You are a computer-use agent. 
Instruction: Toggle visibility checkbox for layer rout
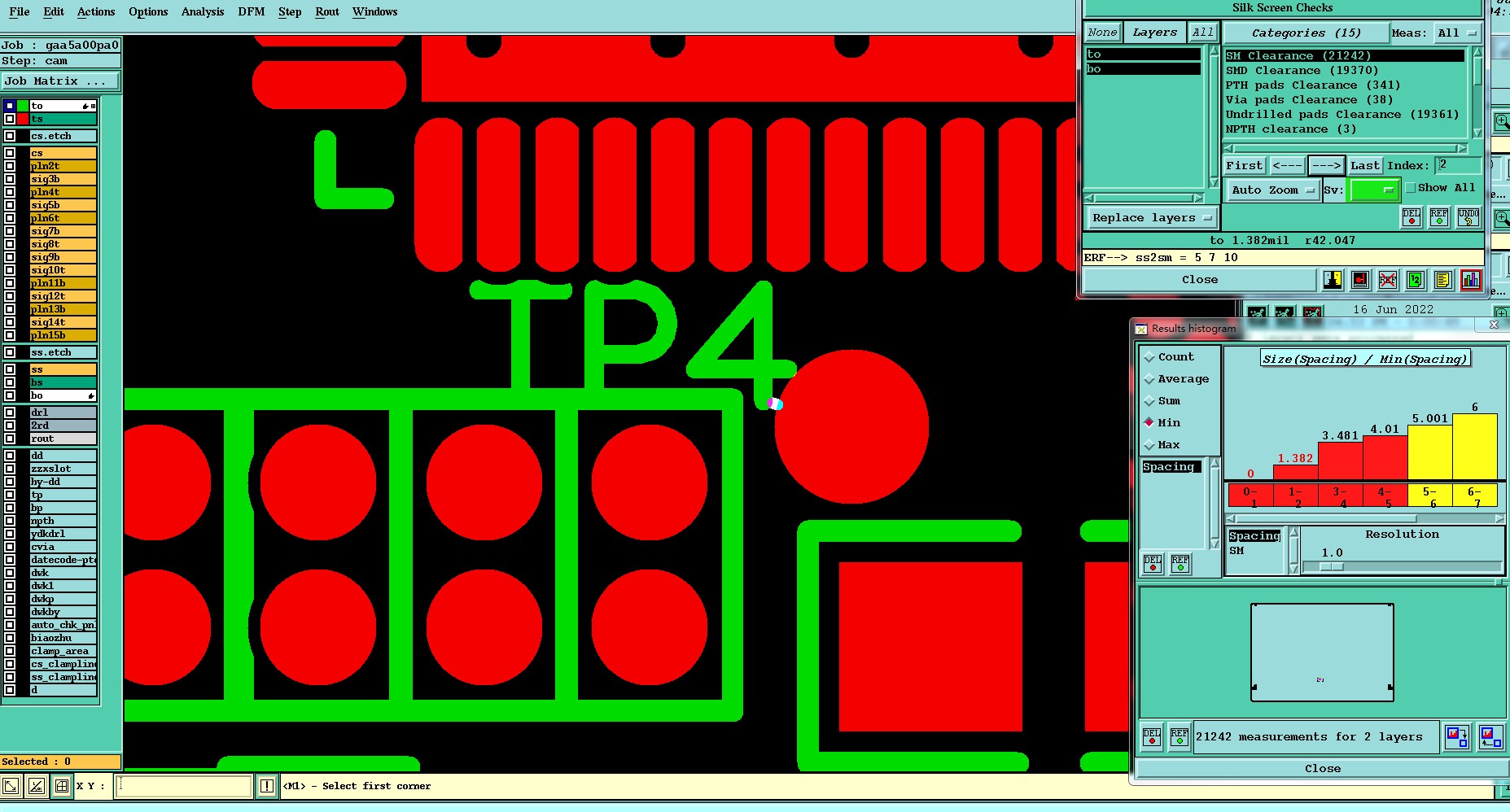[x=10, y=439]
